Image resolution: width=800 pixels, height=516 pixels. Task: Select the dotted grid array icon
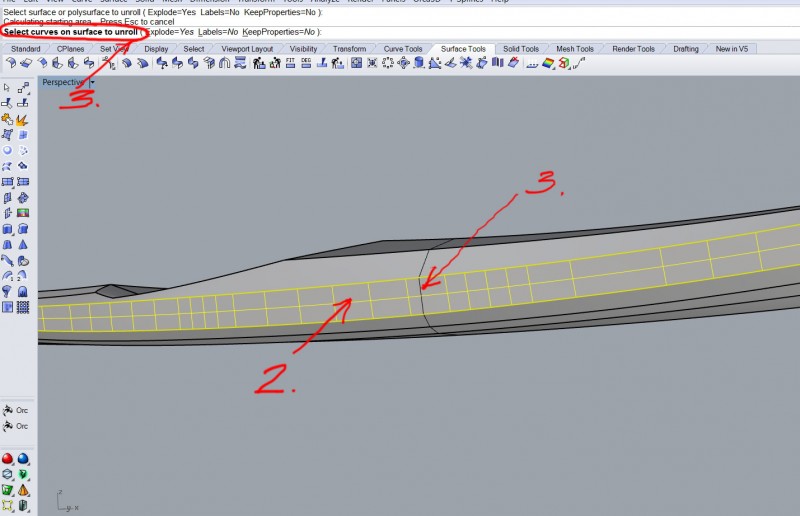23,307
